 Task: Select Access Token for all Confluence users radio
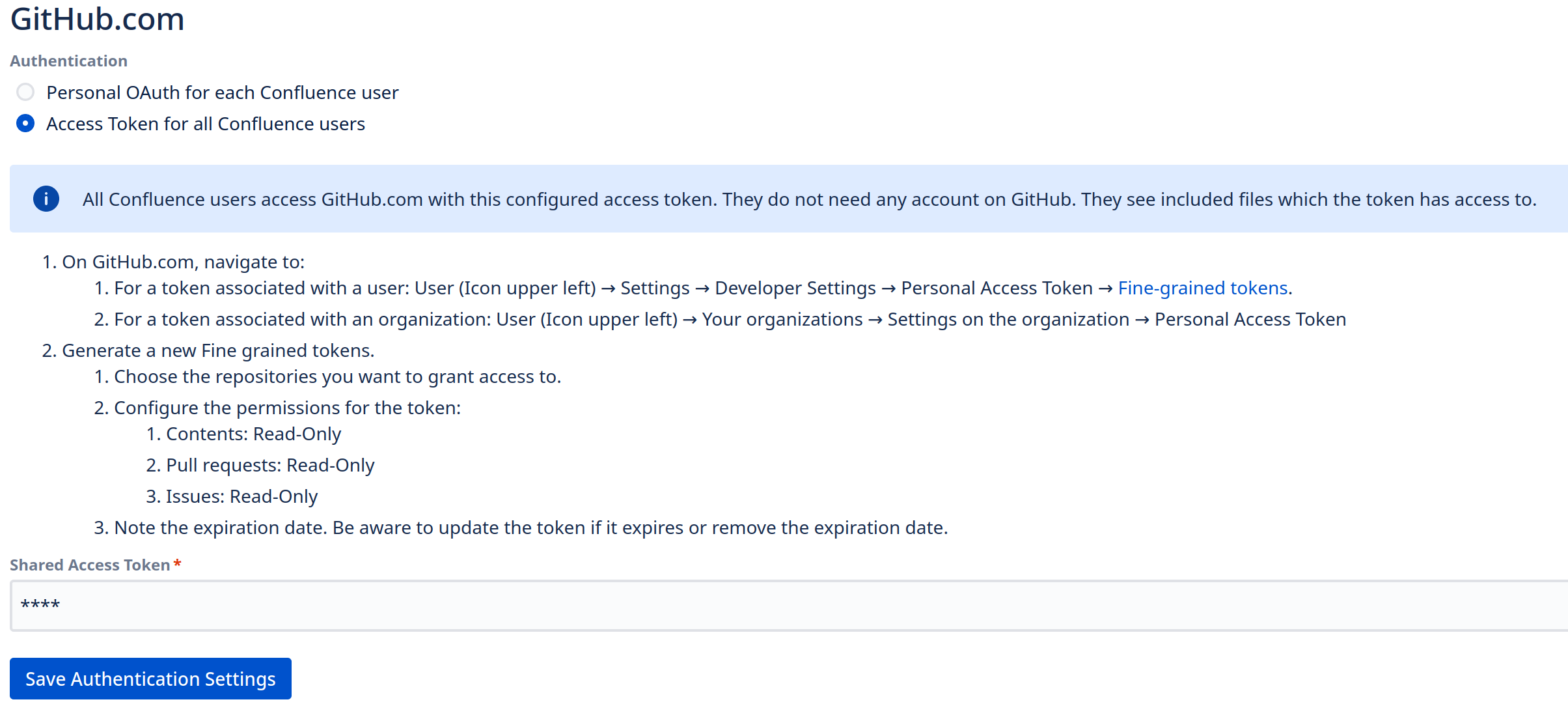(25, 123)
